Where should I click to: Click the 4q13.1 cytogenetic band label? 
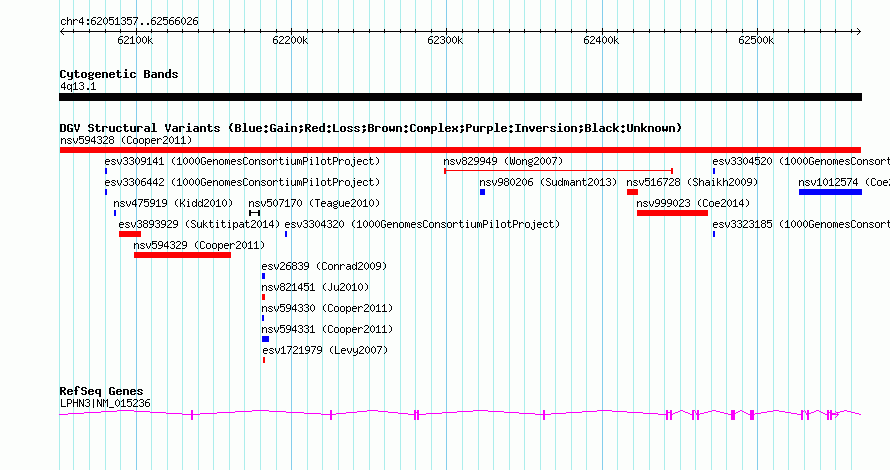(78, 86)
